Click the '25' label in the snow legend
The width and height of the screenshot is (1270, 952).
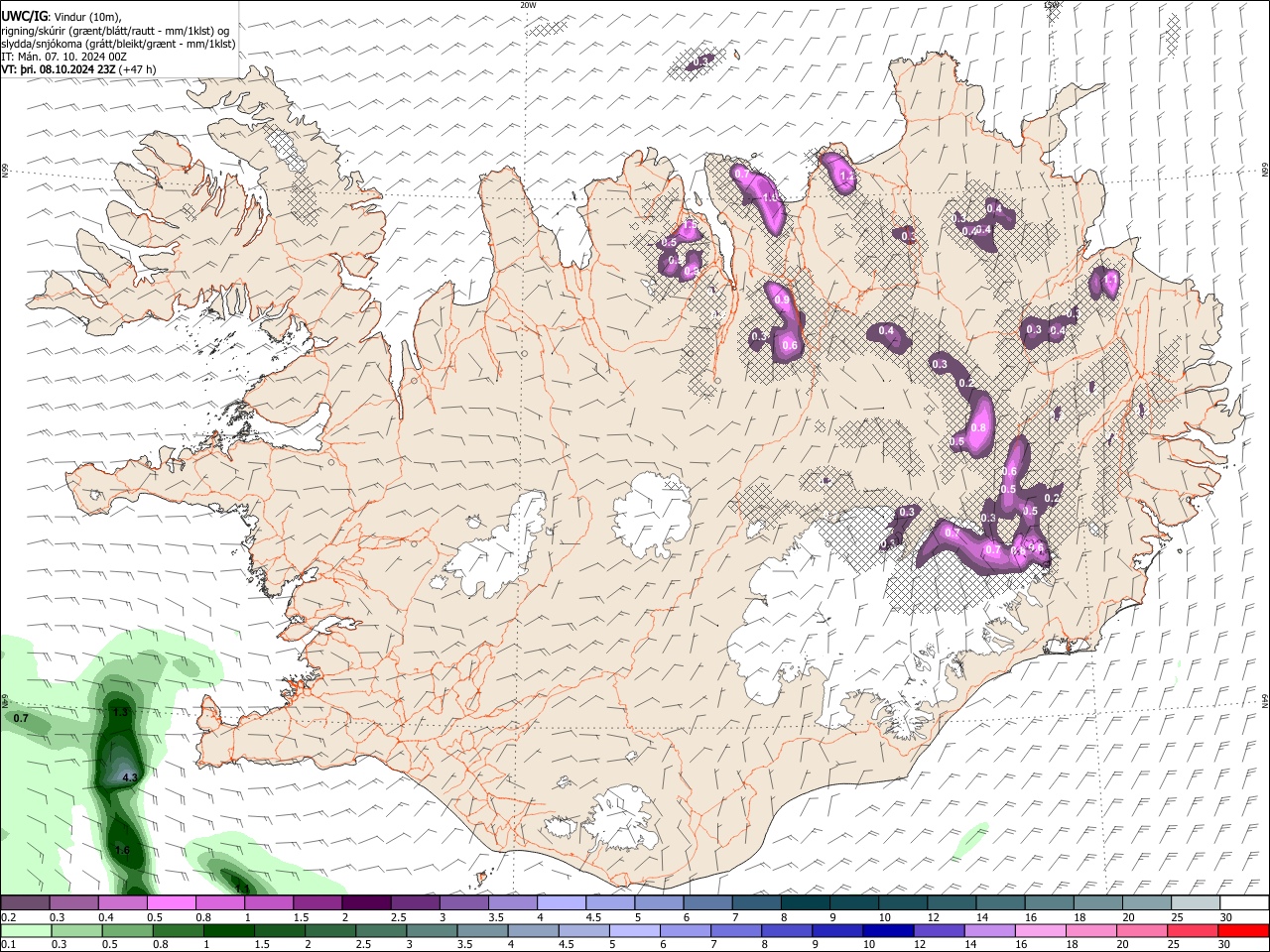click(x=1176, y=917)
